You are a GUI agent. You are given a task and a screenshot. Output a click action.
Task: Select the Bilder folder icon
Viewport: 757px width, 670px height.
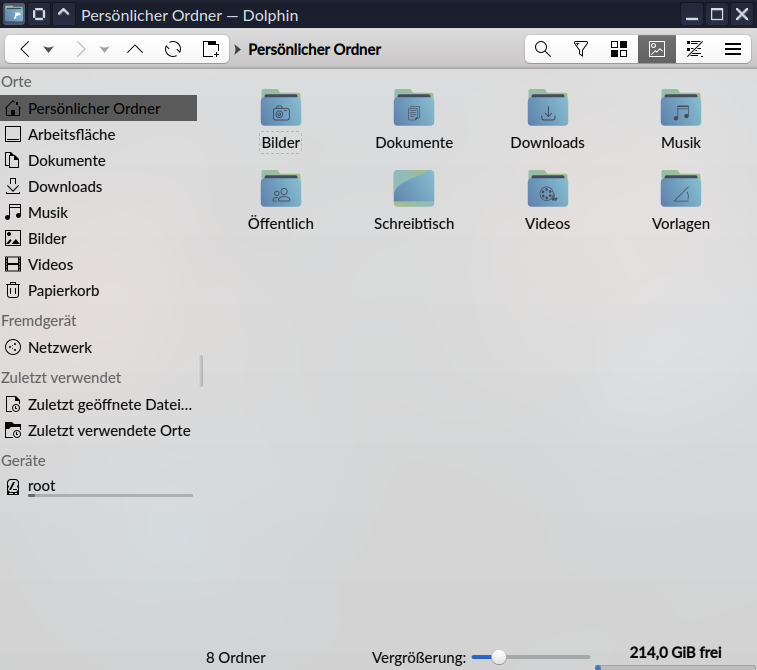coord(280,108)
